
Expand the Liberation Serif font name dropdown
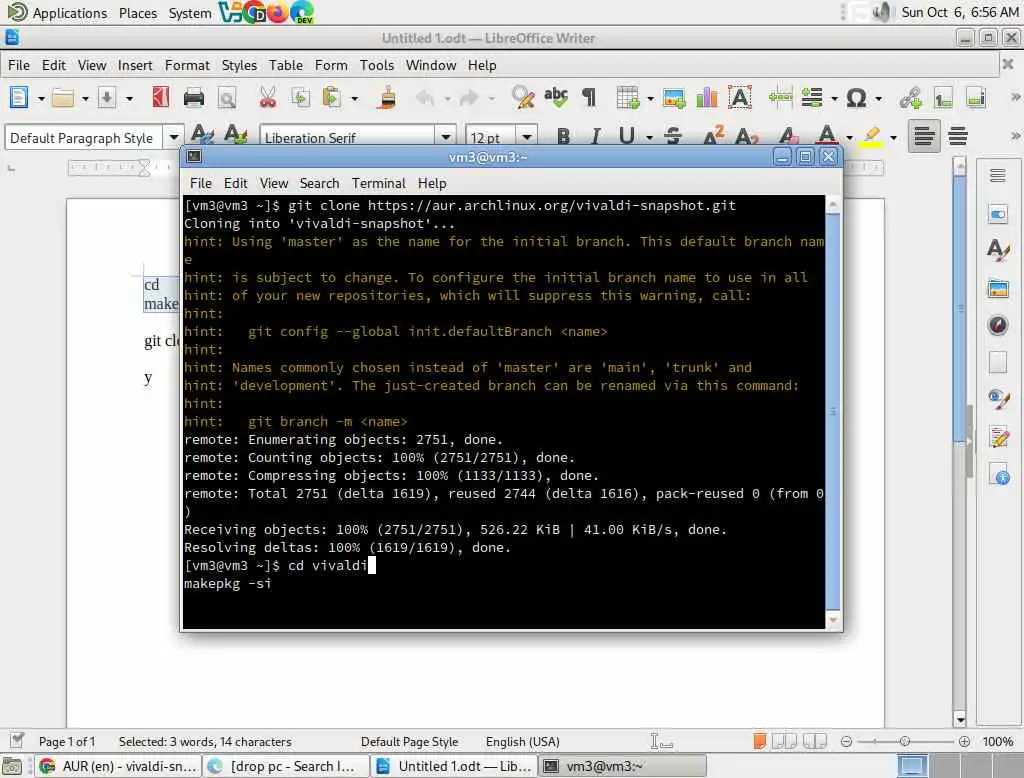coord(445,137)
